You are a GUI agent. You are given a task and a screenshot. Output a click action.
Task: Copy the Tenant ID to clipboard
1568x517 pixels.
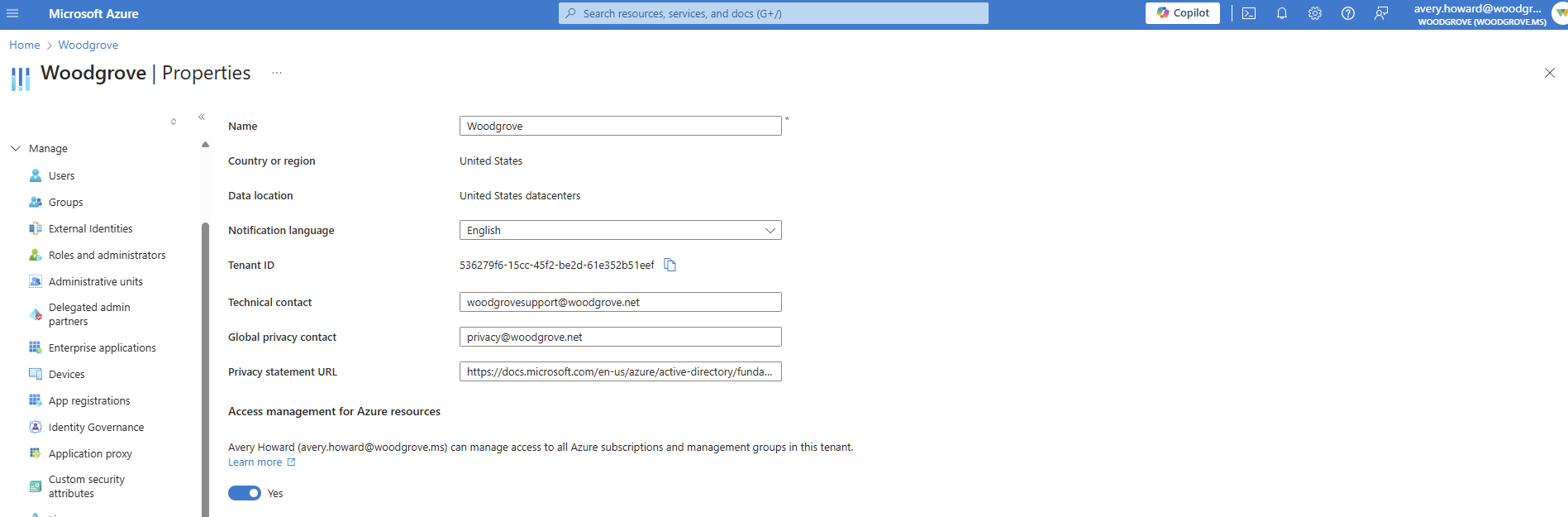pyautogui.click(x=670, y=266)
